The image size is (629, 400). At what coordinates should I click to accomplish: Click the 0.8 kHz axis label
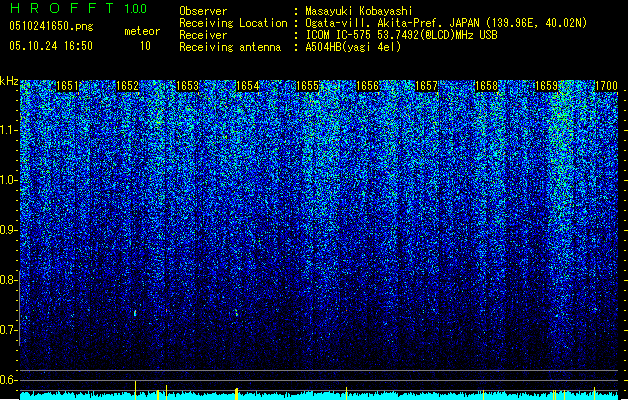9,280
